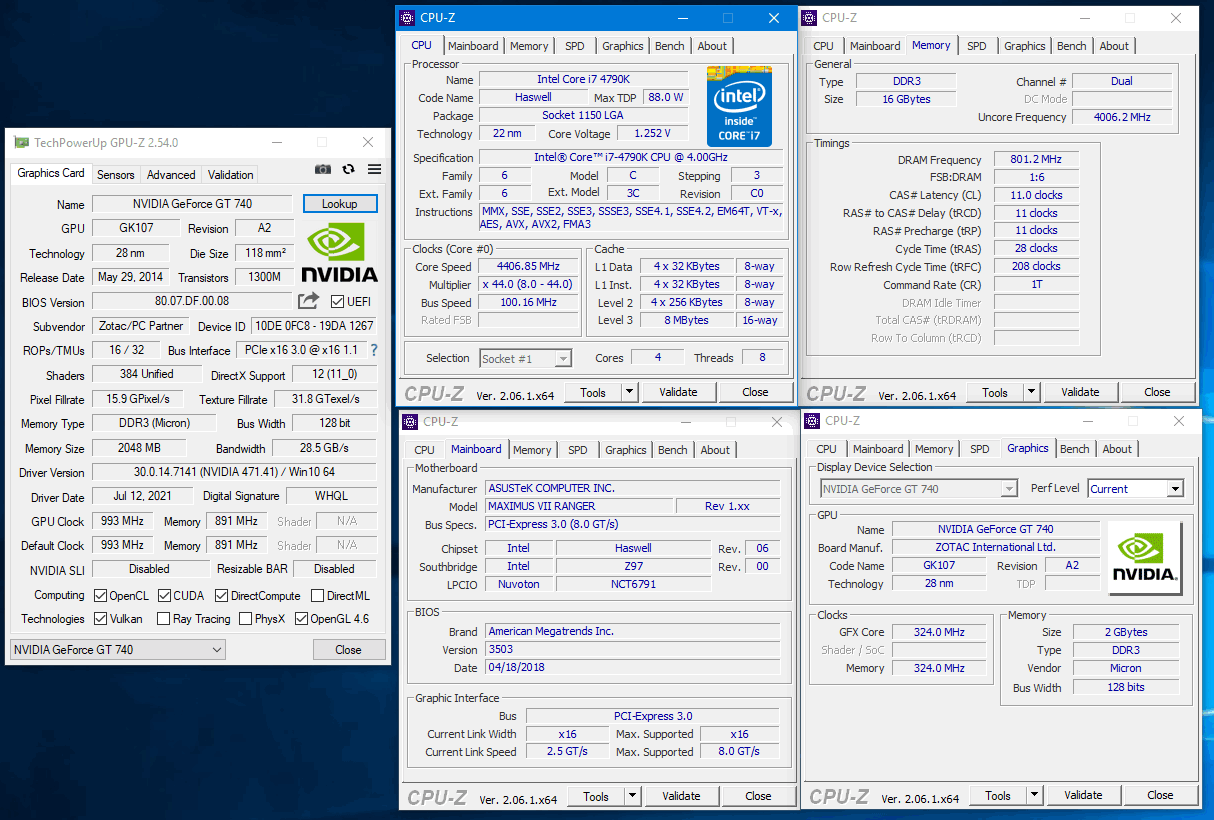Open the GPU selector dropdown in GPU-Z
Image resolution: width=1214 pixels, height=820 pixels.
[118, 650]
